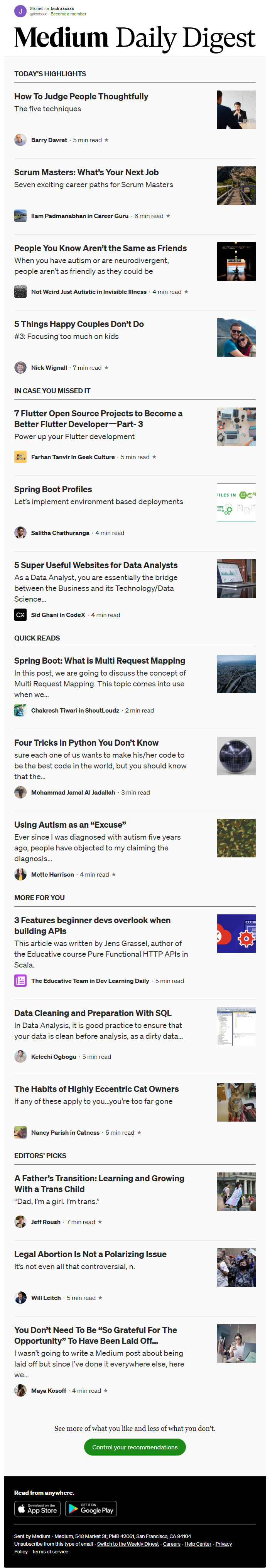Viewport: 270px width, 1568px height.
Task: Click Nick Wignall's author avatar
Action: pyautogui.click(x=20, y=368)
